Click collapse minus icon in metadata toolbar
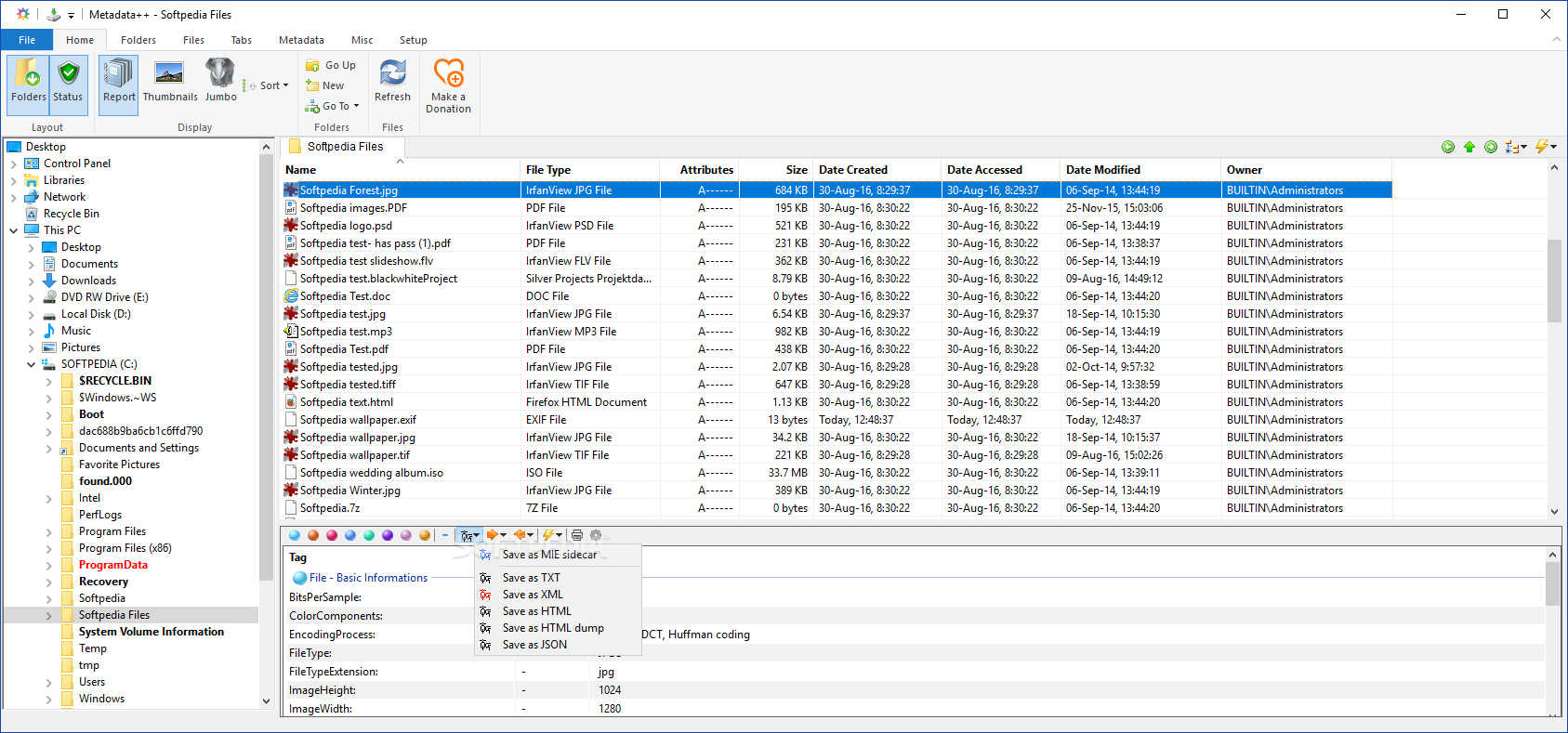This screenshot has width=1568, height=733. pos(445,535)
